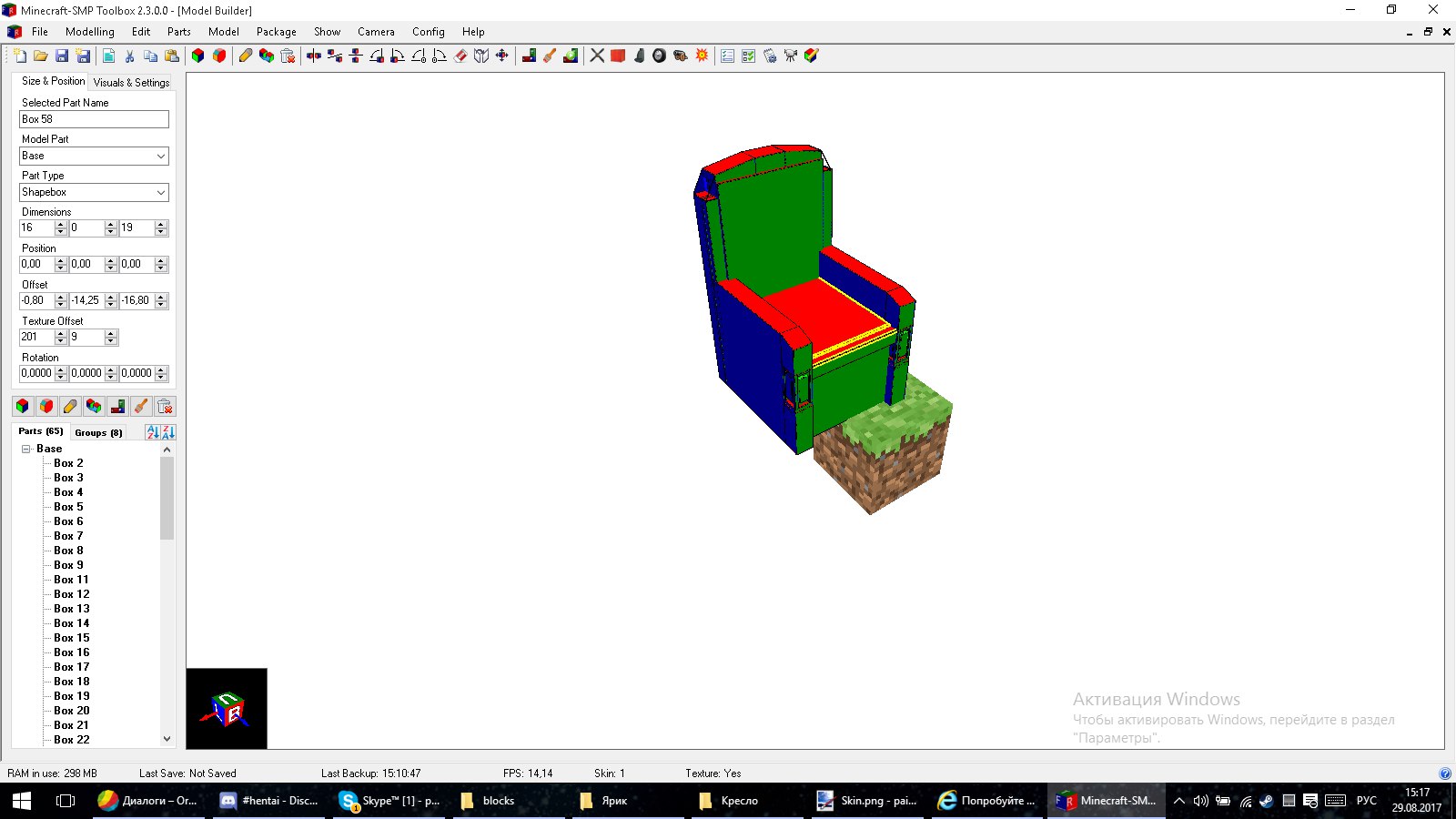Collapse the Base tree node
Viewport: 1456px width, 819px height.
point(26,449)
